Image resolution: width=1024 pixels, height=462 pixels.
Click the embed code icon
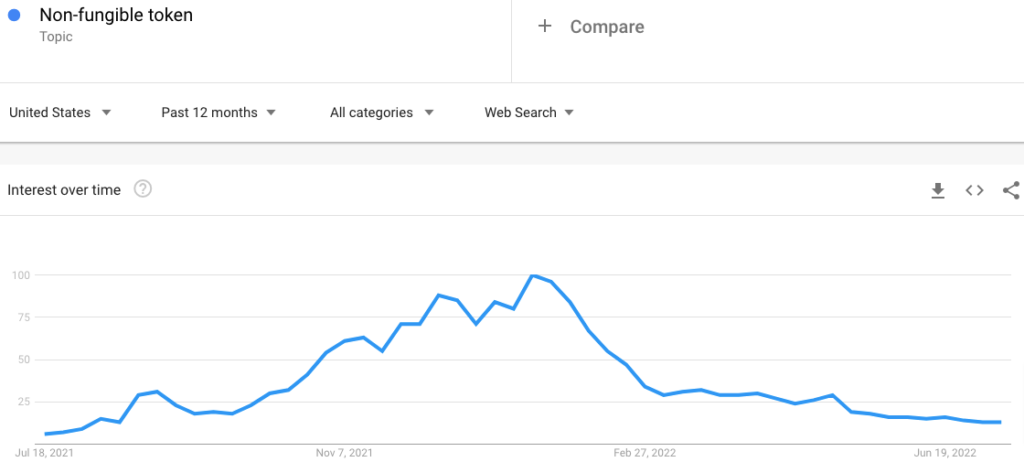click(x=974, y=190)
